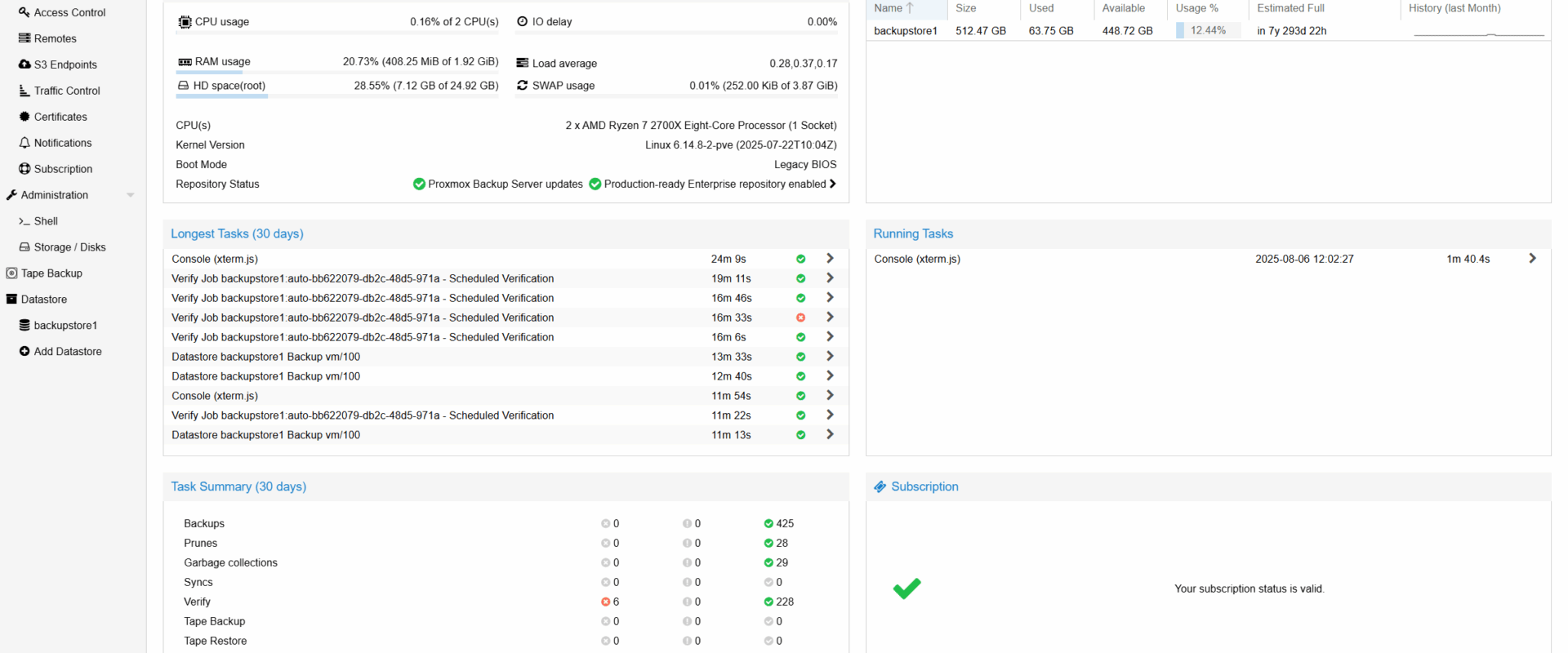Click the Certificates badge icon
The image size is (1568, 653).
24,117
